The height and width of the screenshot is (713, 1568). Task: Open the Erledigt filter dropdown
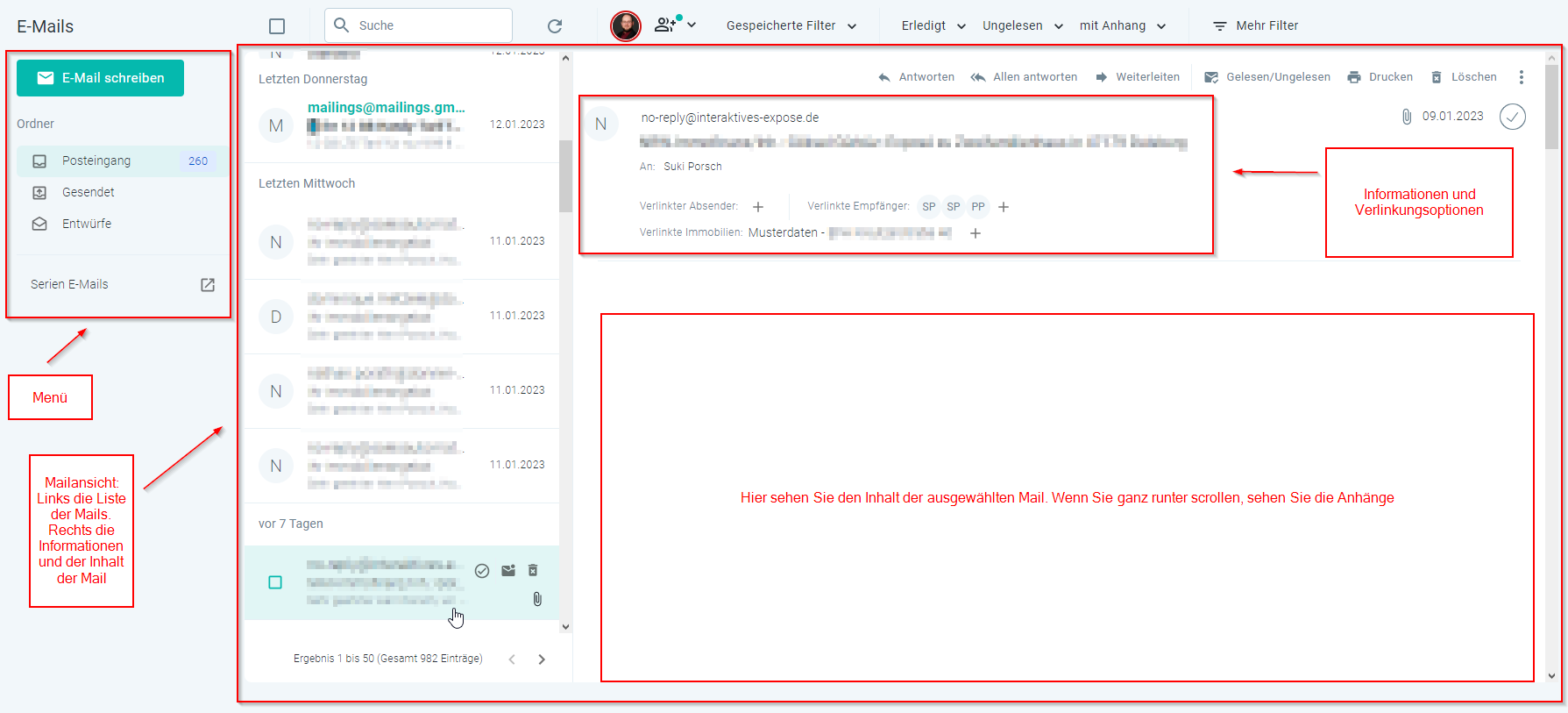click(x=933, y=26)
